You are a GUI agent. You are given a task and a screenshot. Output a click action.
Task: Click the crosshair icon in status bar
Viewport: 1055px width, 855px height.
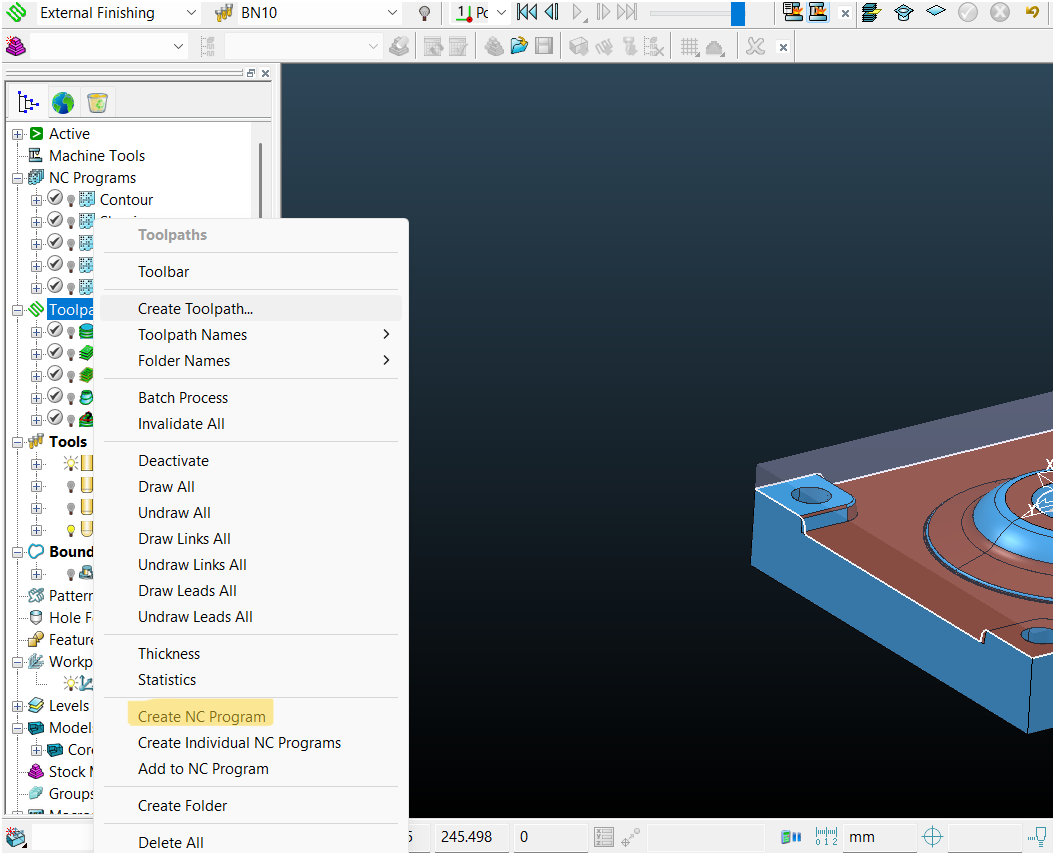point(933,837)
